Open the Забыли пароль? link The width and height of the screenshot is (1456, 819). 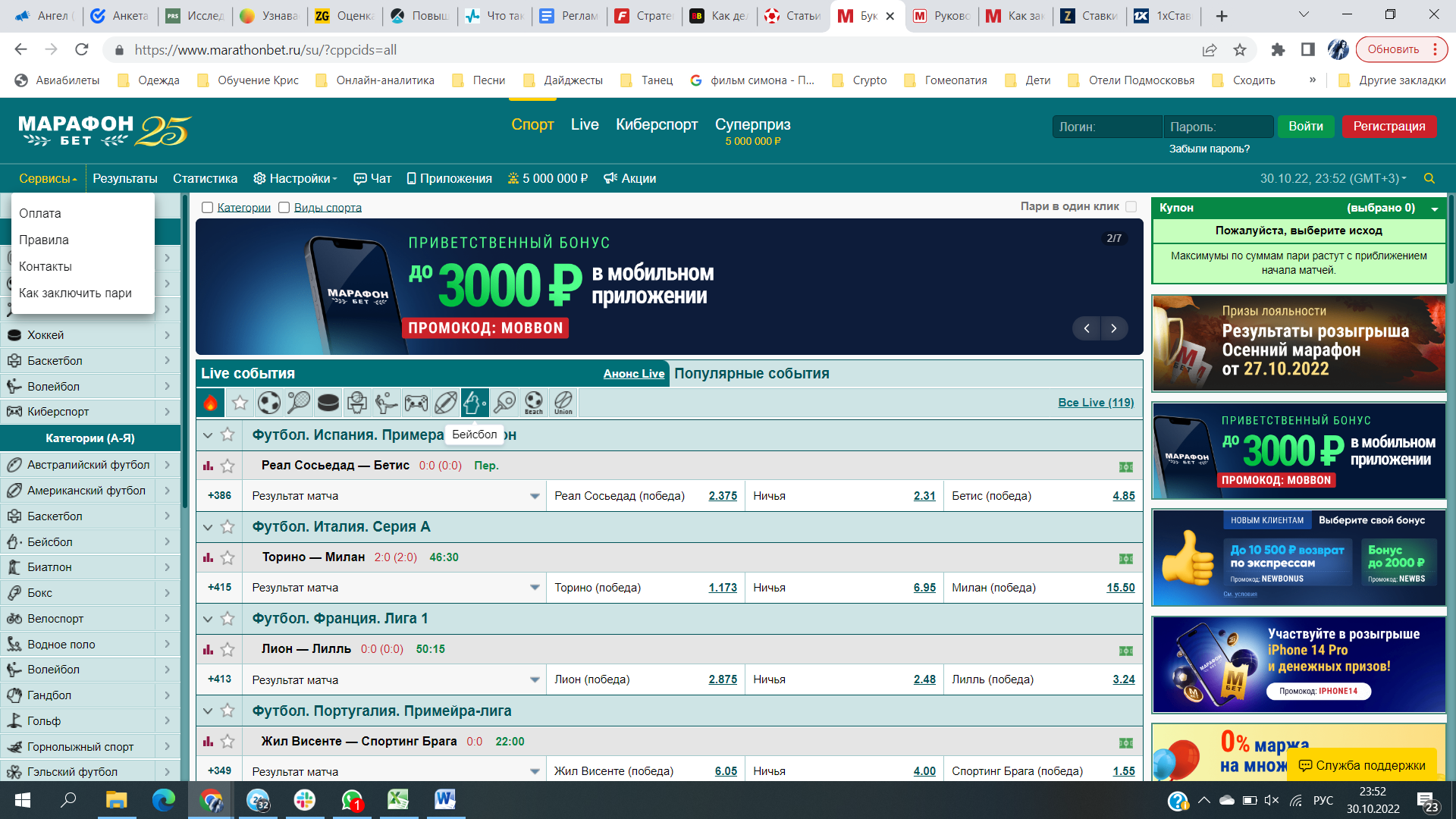1210,149
